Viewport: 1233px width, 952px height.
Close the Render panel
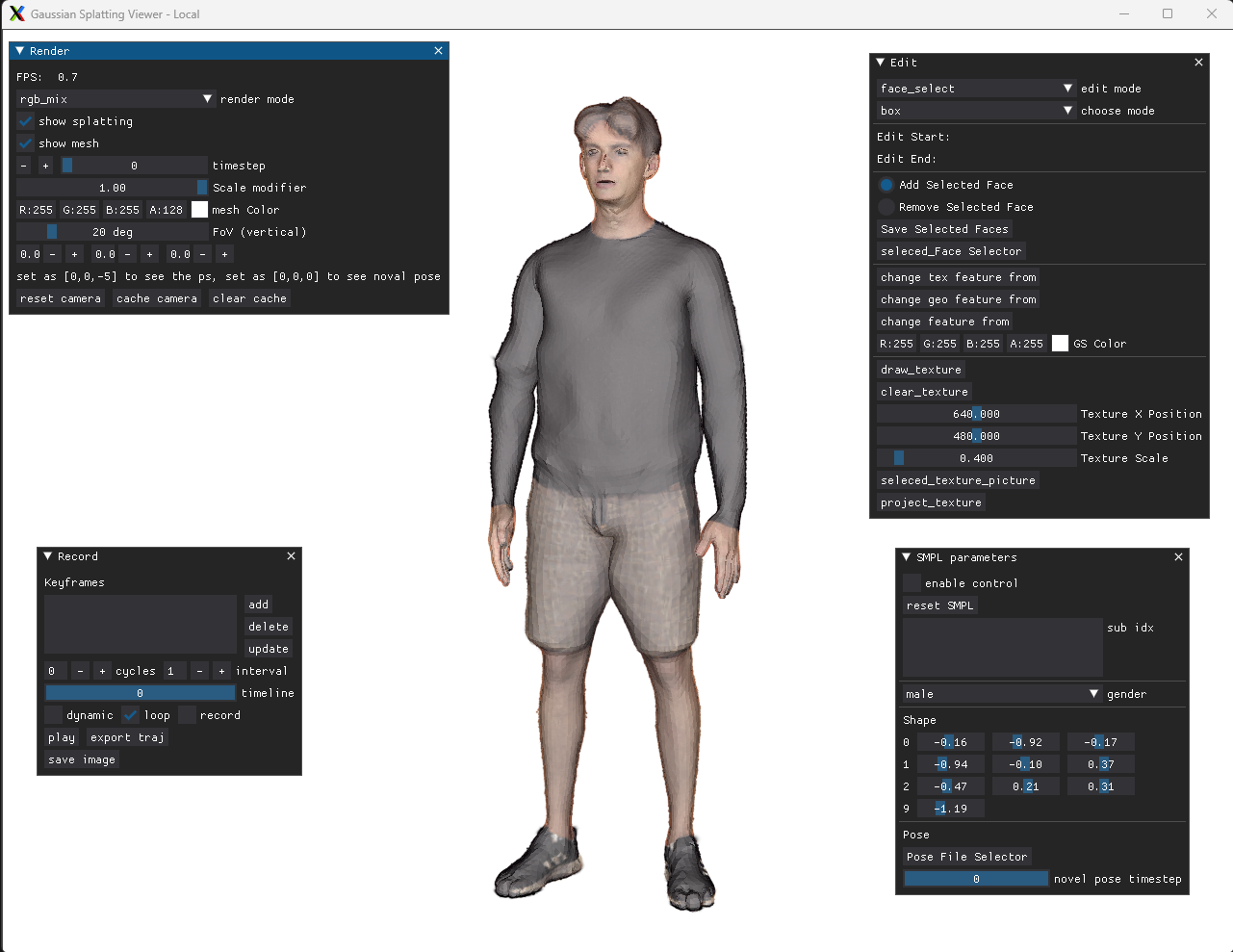click(x=439, y=51)
